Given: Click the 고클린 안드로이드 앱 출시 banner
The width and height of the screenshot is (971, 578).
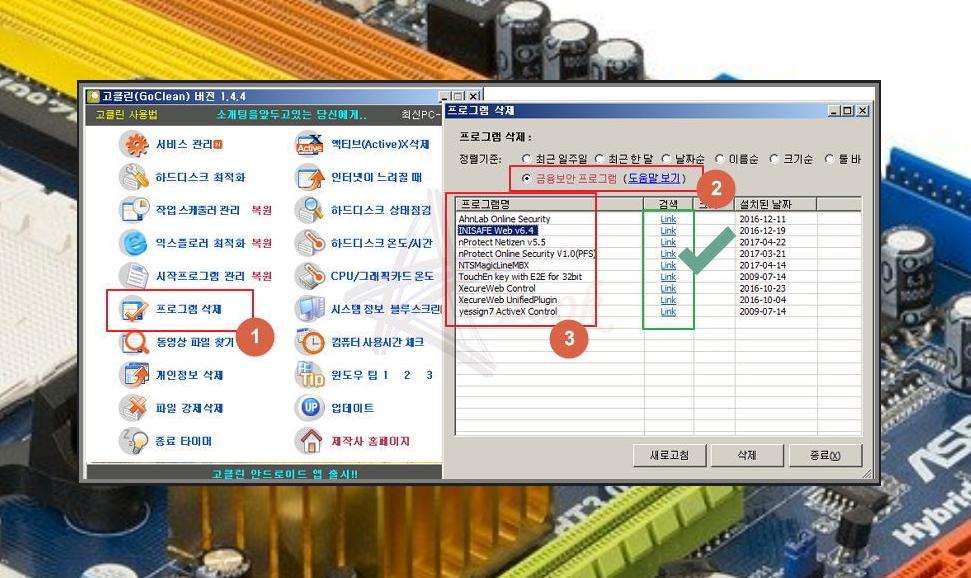Looking at the screenshot, I should (284, 474).
